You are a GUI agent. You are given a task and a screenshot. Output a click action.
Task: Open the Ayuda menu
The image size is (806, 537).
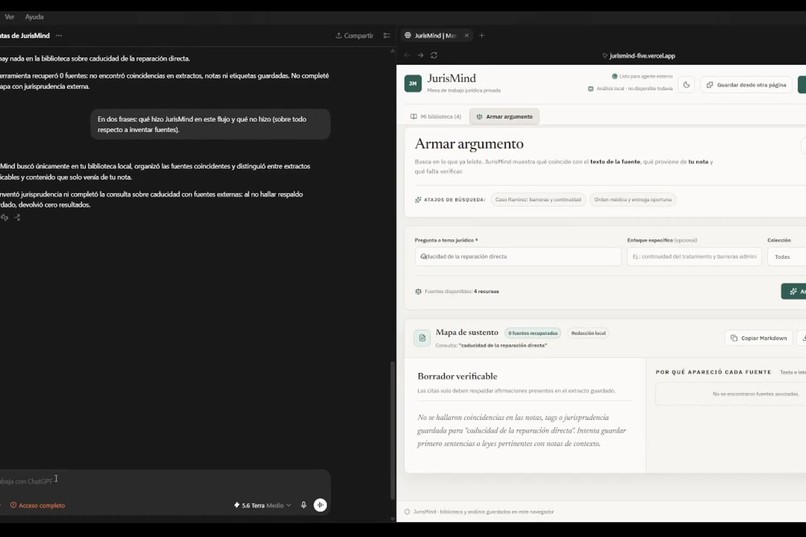(x=34, y=17)
